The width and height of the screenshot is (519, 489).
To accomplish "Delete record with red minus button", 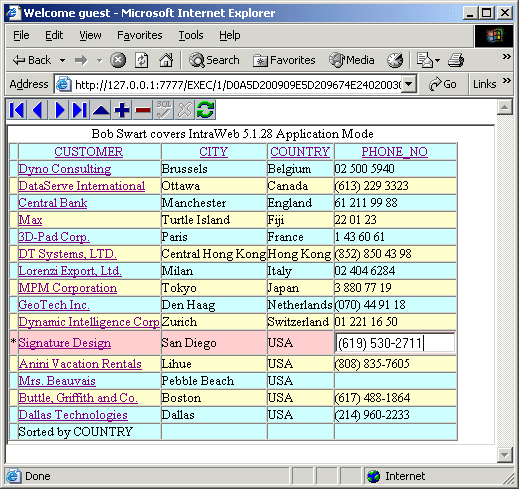I will pos(143,110).
